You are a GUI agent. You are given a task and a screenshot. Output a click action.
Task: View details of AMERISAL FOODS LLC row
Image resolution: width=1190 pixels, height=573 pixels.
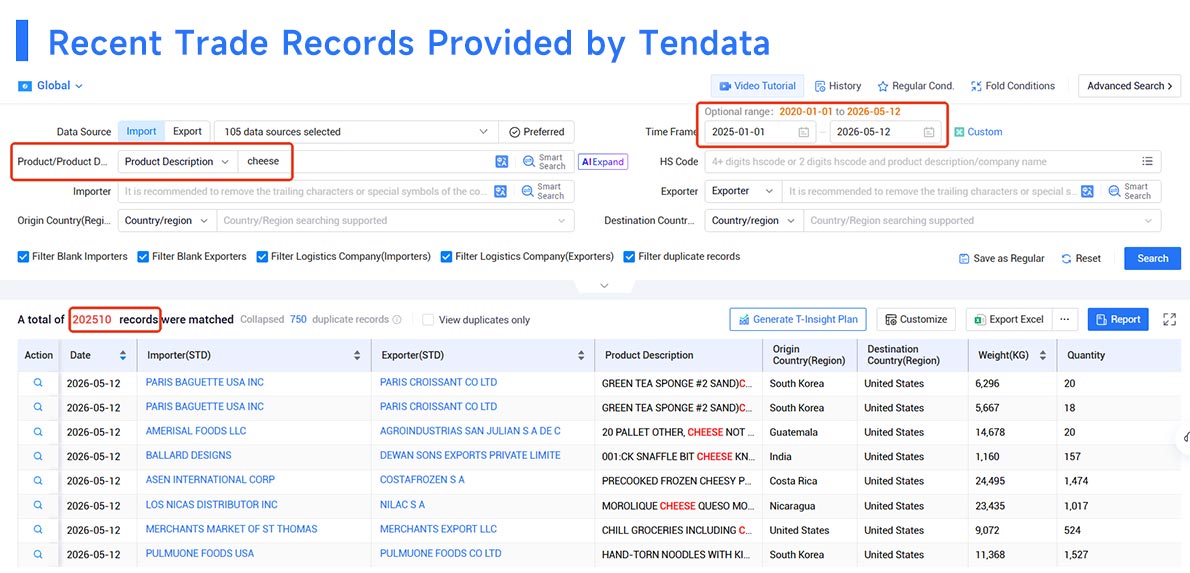point(38,432)
